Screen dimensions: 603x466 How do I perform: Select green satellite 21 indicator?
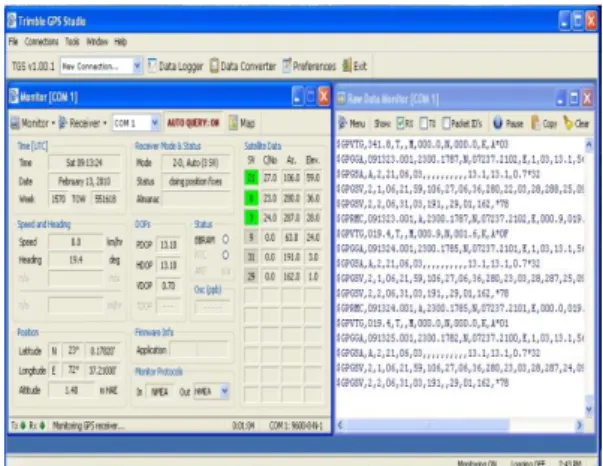pyautogui.click(x=251, y=178)
